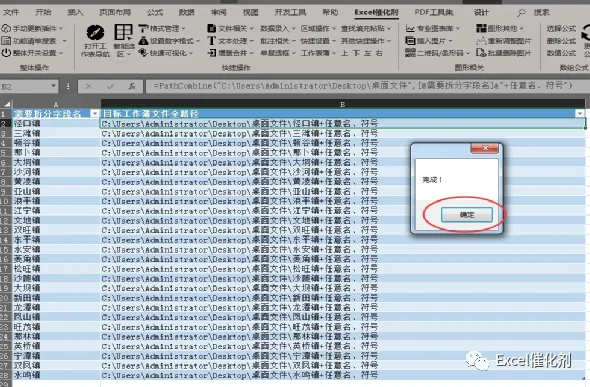Image resolution: width=590 pixels, height=387 pixels.
Task: Click the 批量删除图片 icon
Action: pyautogui.click(x=481, y=53)
